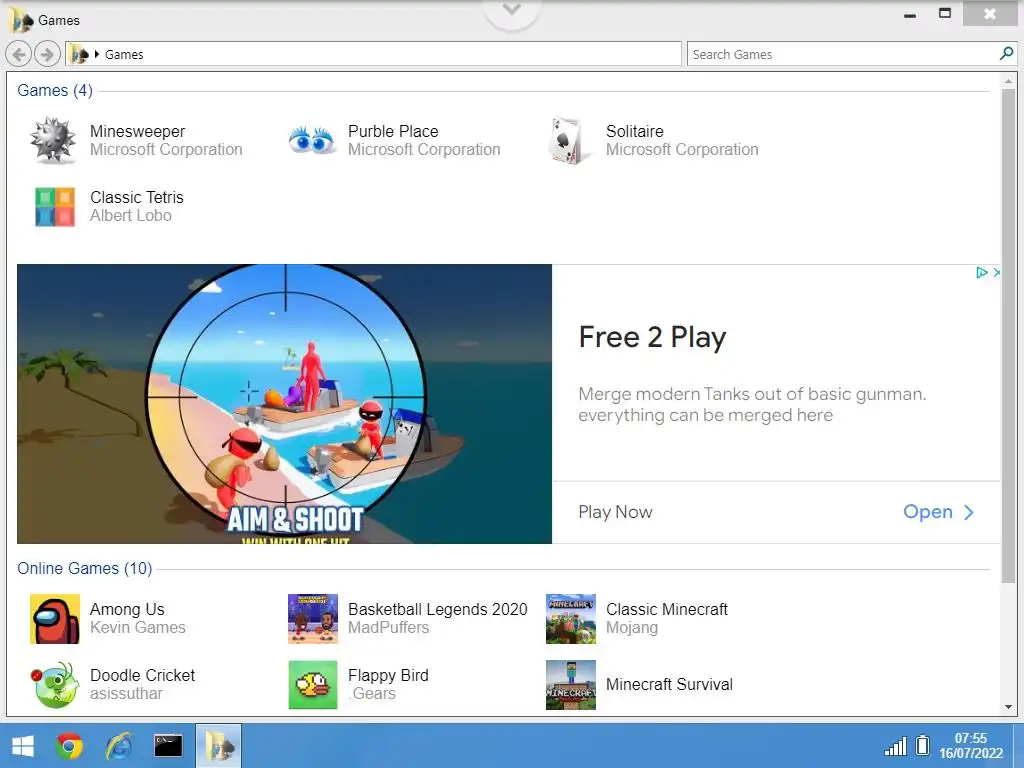The image size is (1024, 768).
Task: Click the Online Games (10) group header
Action: click(x=85, y=568)
